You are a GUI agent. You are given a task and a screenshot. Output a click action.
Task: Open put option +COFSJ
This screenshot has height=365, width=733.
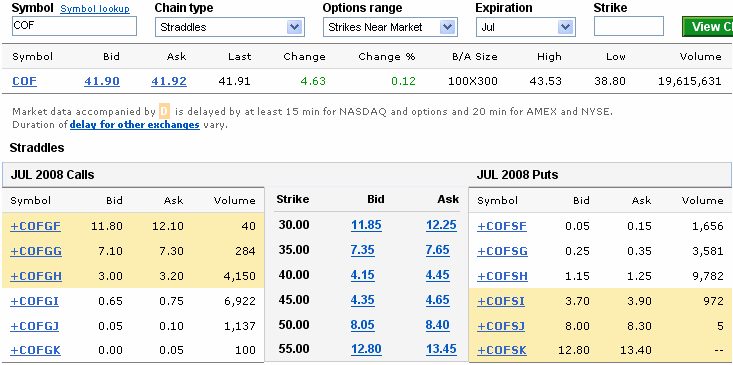[x=501, y=326]
